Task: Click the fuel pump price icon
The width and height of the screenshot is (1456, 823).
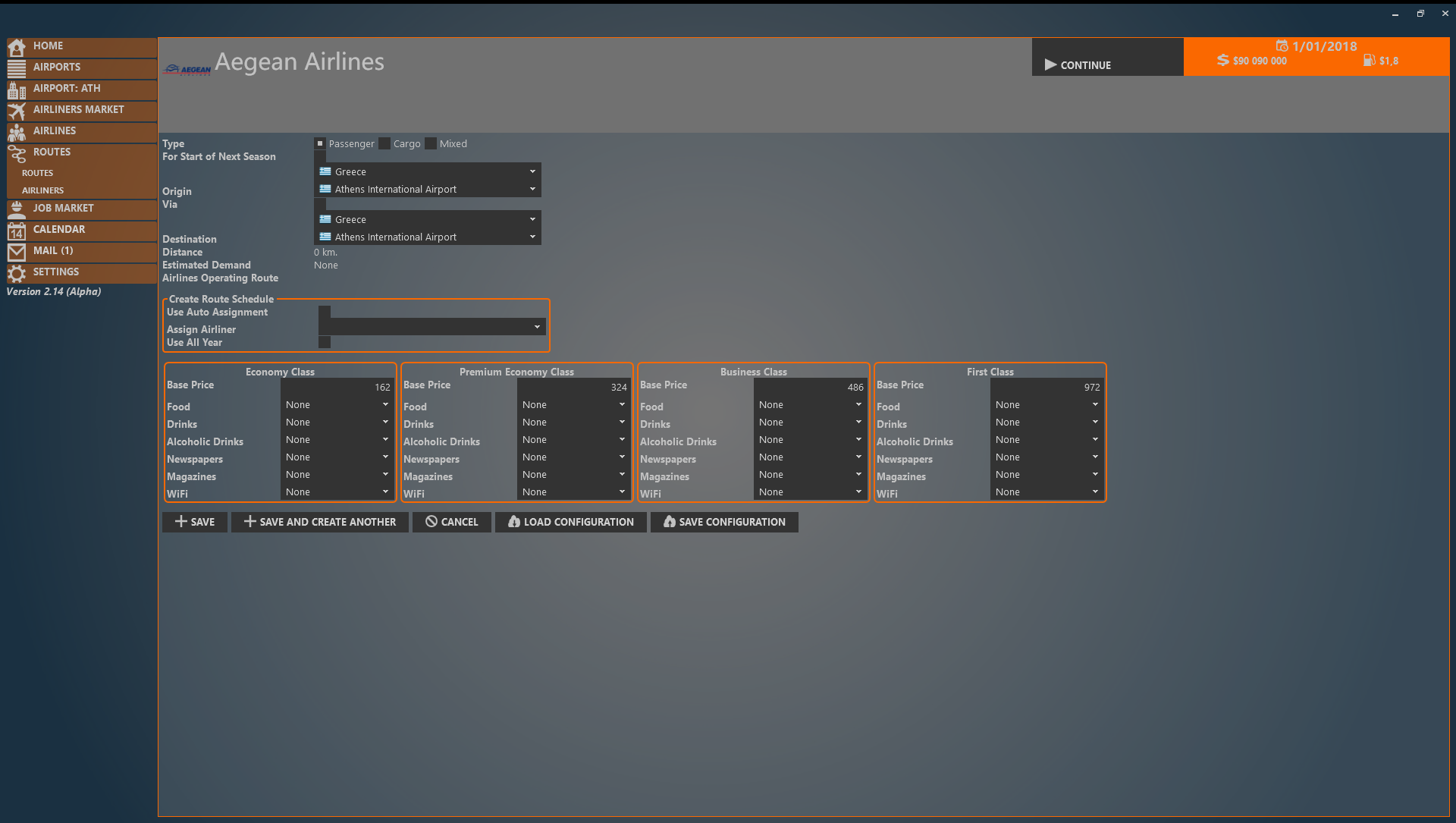Action: click(1369, 60)
